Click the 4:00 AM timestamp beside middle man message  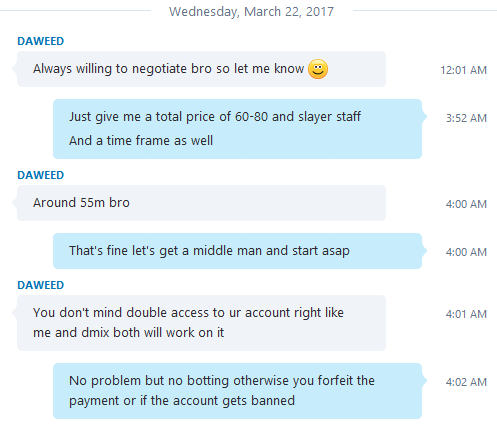[x=466, y=252]
